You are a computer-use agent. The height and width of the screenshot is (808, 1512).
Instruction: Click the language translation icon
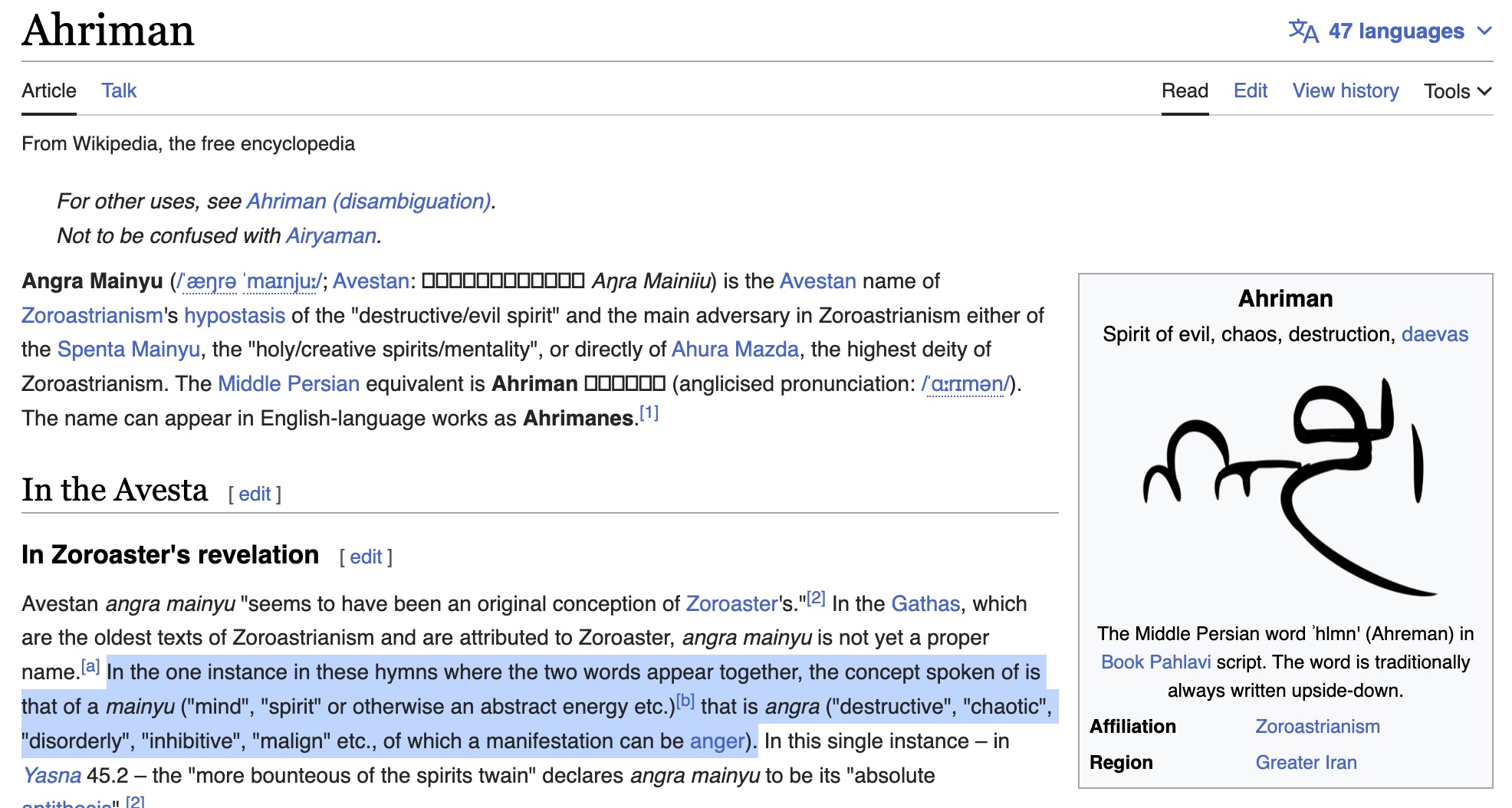[1303, 31]
